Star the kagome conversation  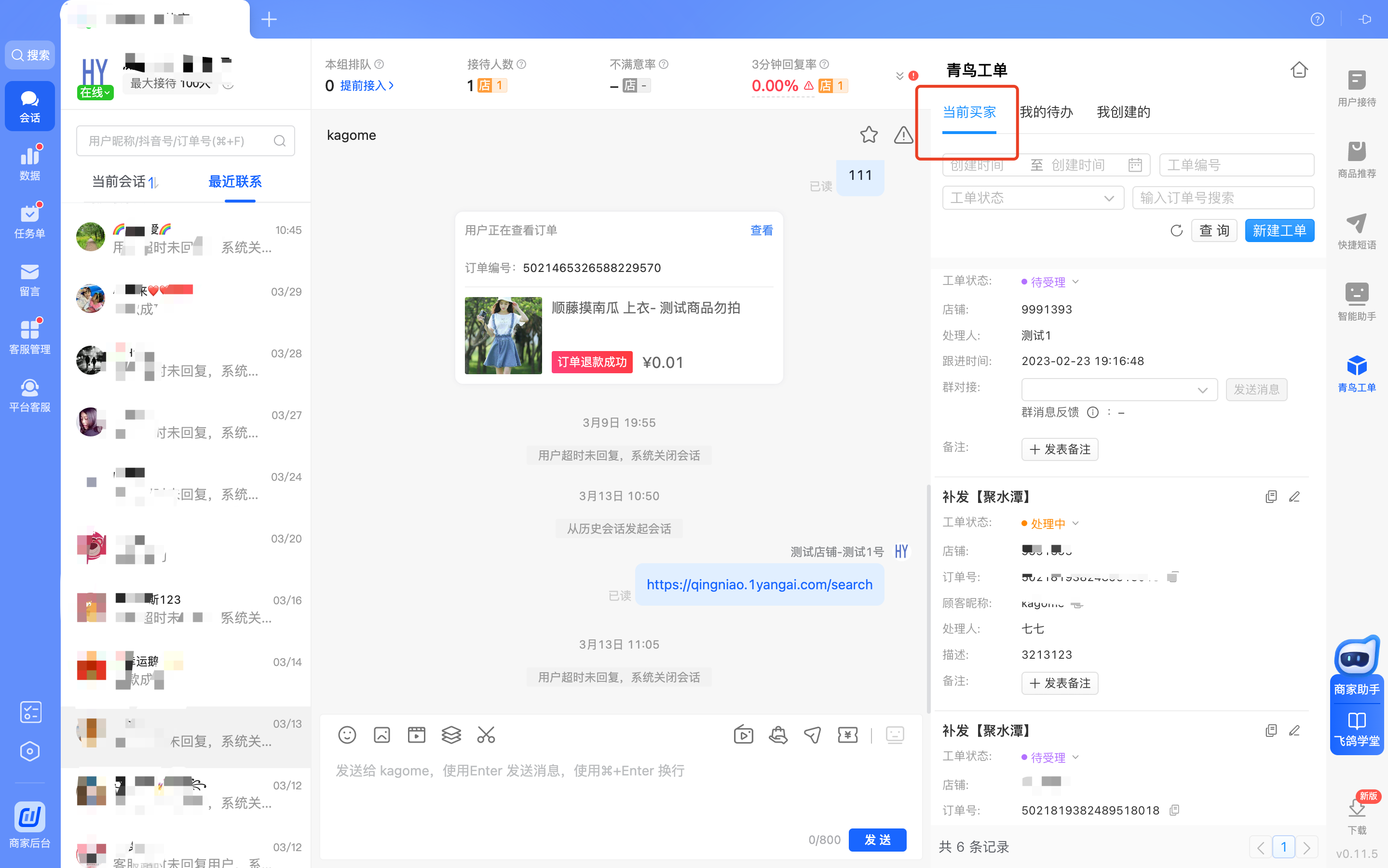[869, 135]
